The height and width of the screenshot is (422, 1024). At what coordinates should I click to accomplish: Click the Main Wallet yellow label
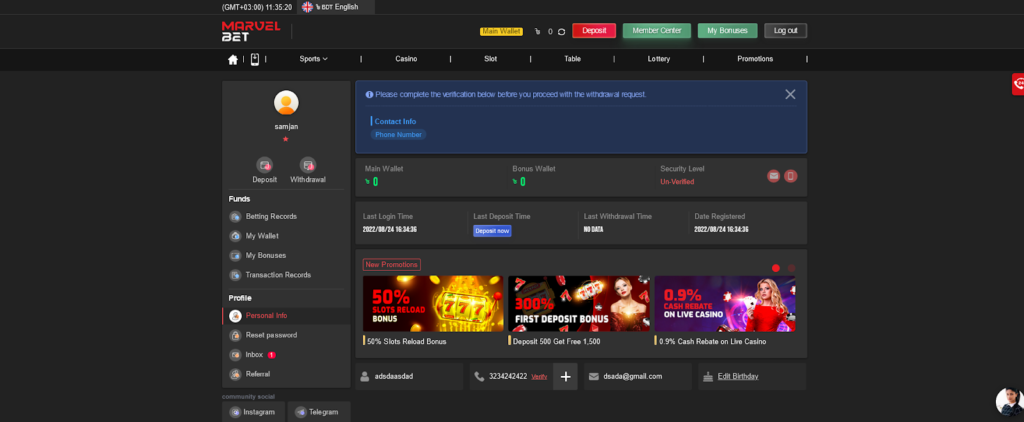pos(502,31)
